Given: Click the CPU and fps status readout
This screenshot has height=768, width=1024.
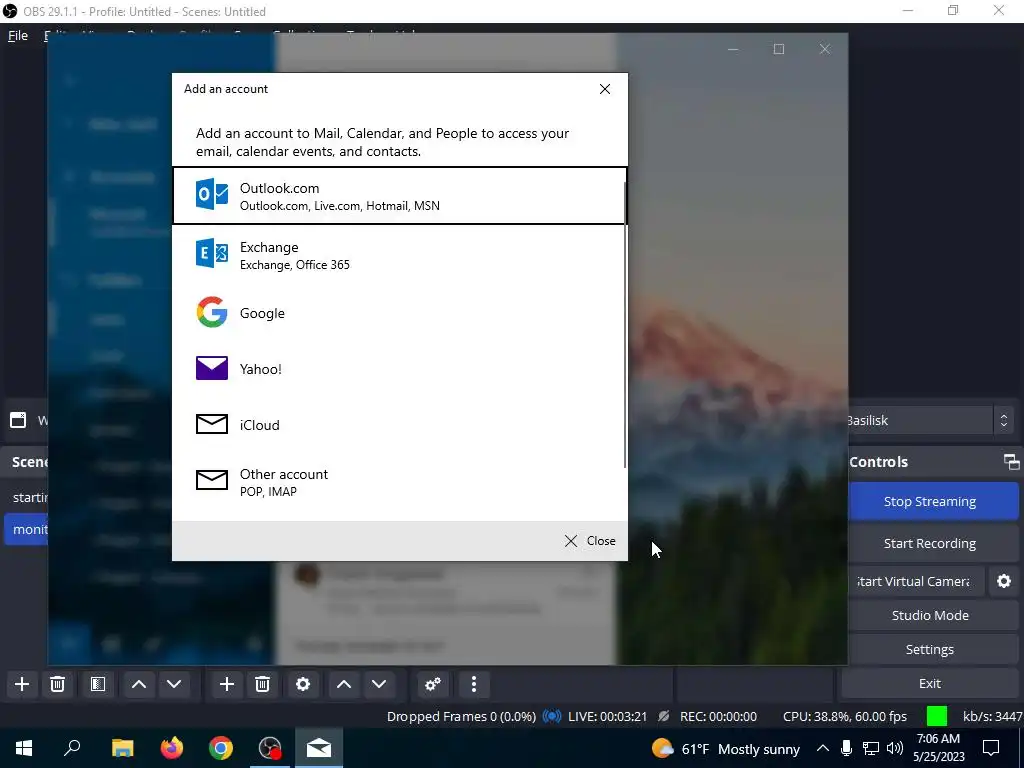Looking at the screenshot, I should [x=844, y=716].
